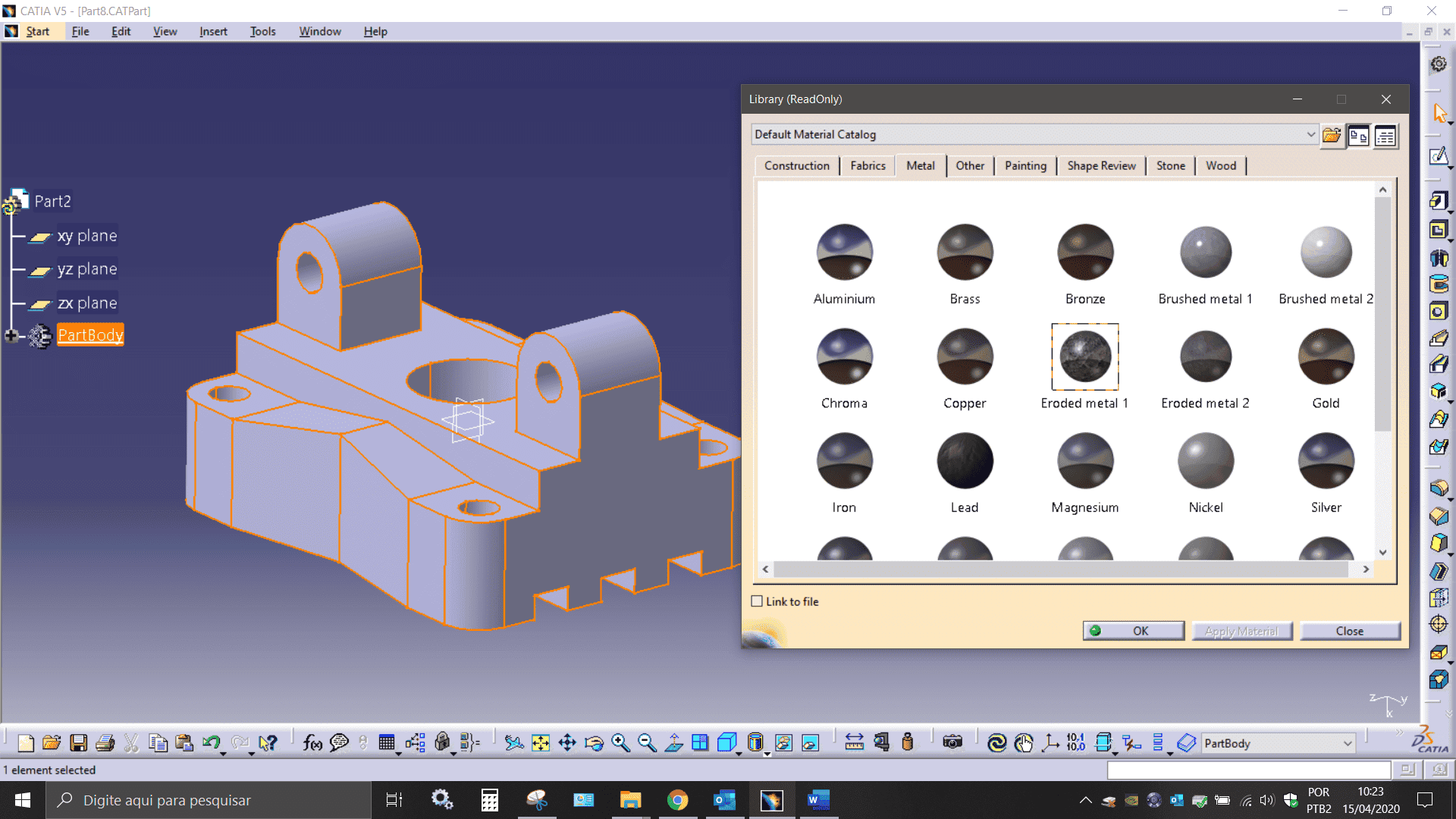The image size is (1456, 819).
Task: Switch library to large icon display mode
Action: [x=1358, y=136]
